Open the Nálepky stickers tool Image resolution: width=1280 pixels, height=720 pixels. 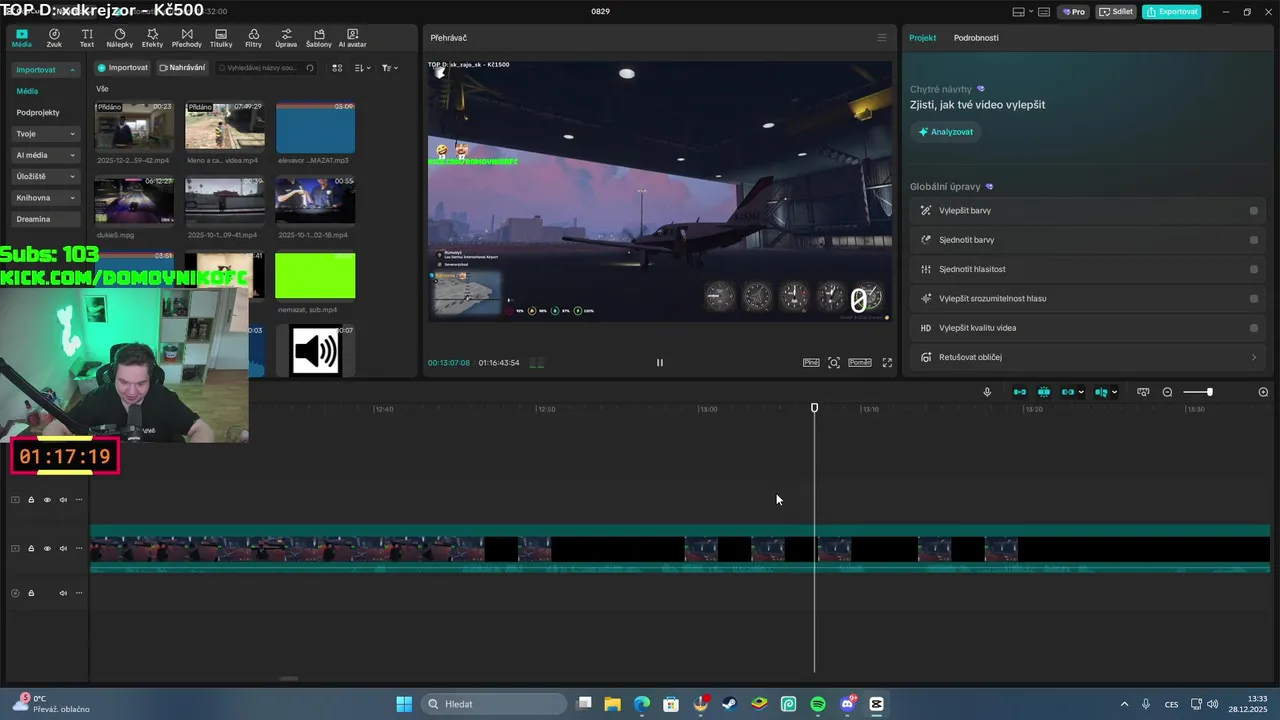(119, 38)
